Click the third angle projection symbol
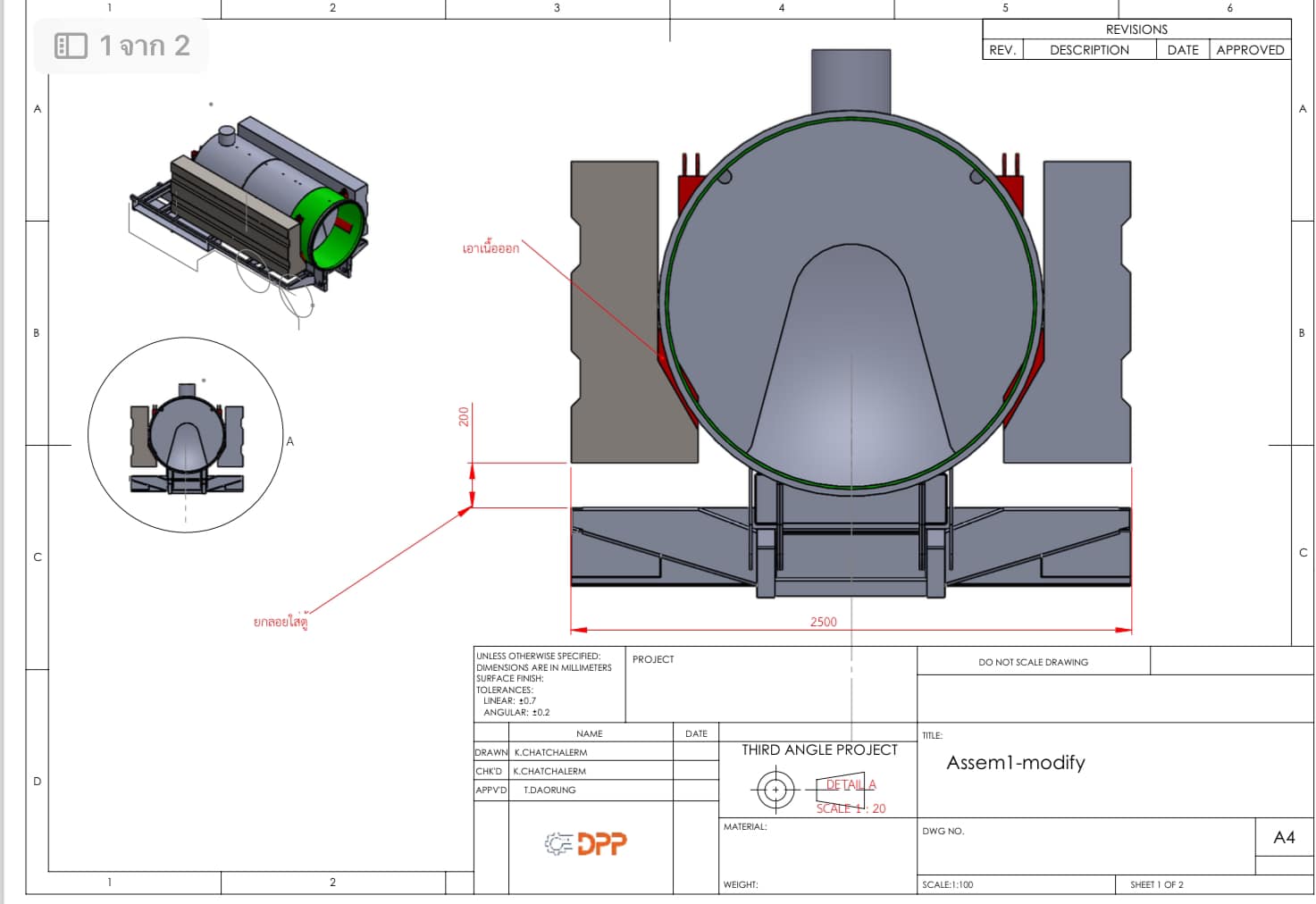 coord(775,790)
